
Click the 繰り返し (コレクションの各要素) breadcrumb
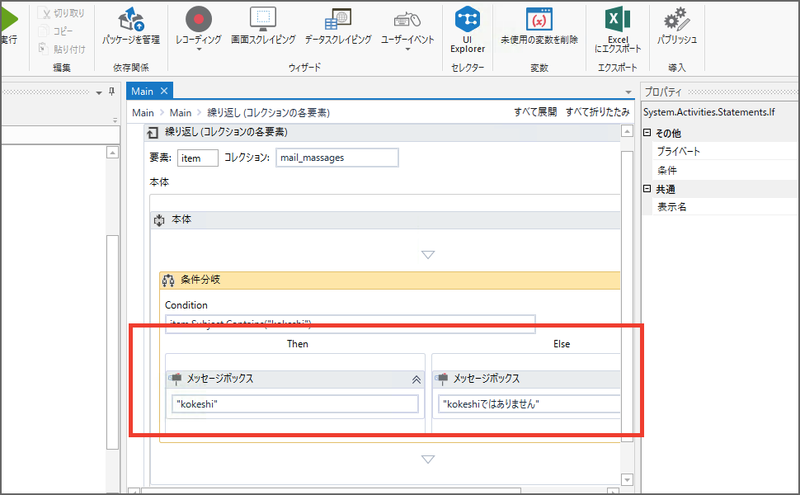[x=268, y=113]
